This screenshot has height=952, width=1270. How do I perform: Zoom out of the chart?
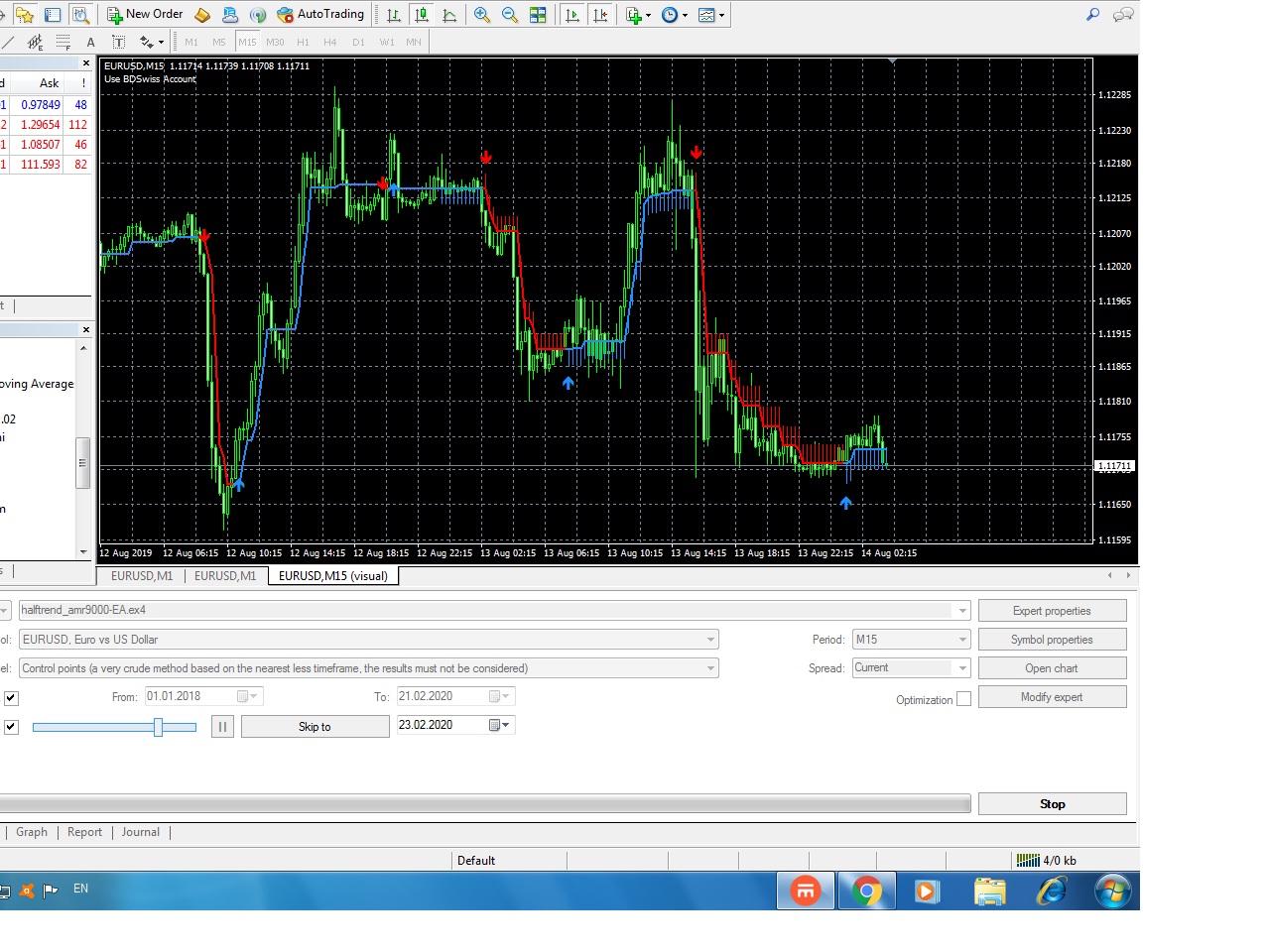(x=510, y=15)
